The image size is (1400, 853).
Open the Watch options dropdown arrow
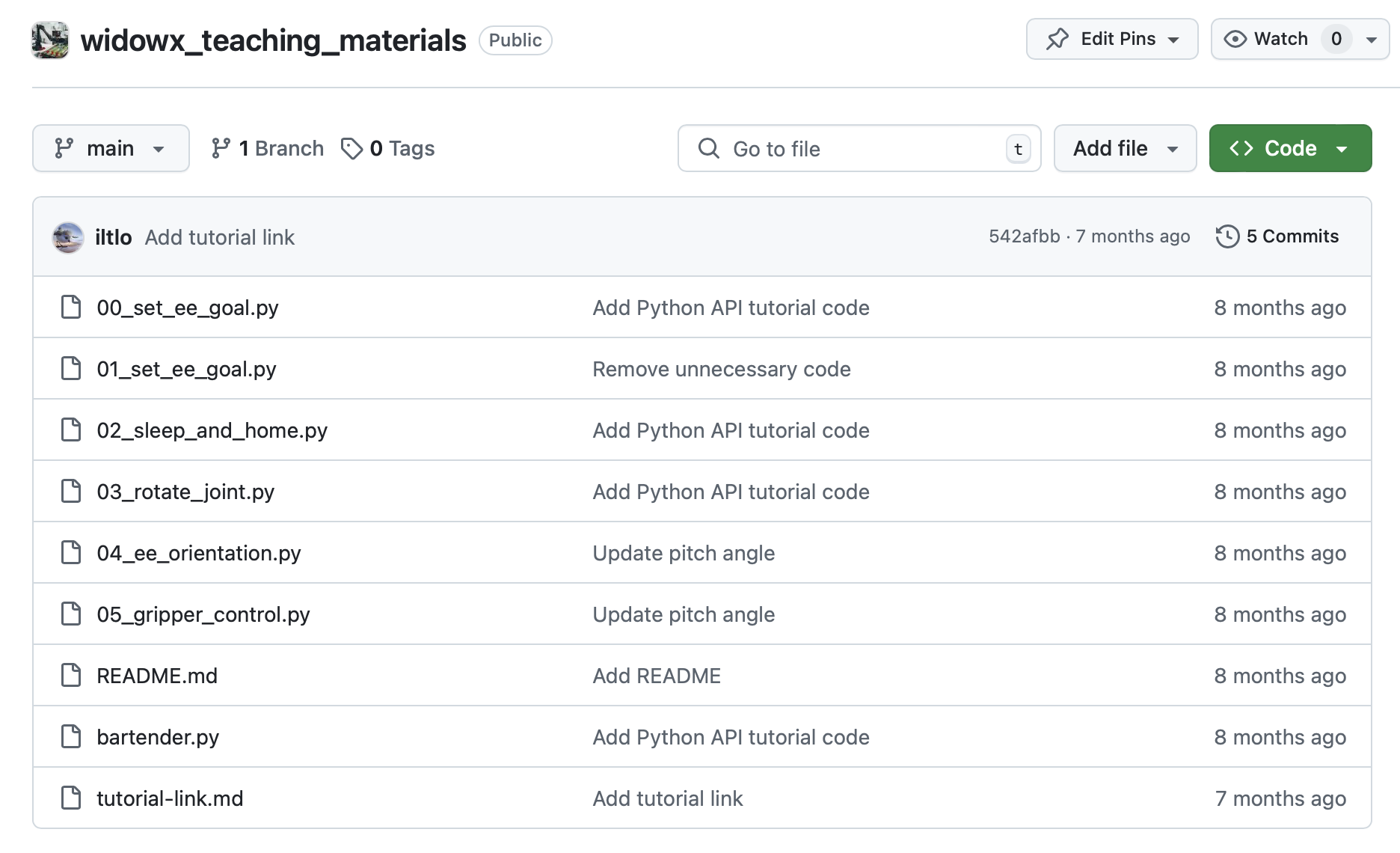(x=1372, y=40)
